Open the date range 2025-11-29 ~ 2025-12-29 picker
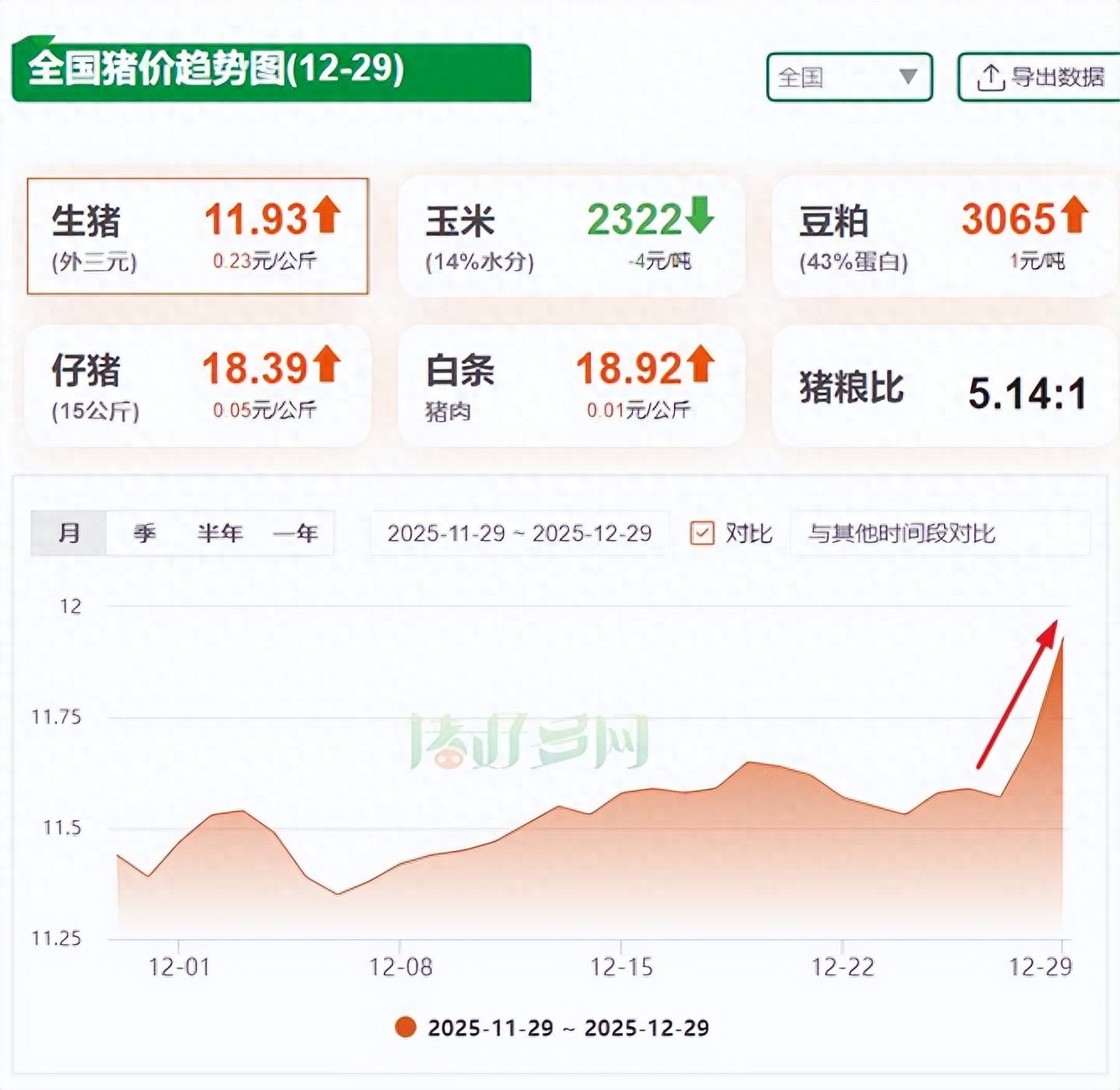The width and height of the screenshot is (1120, 1090). (x=519, y=533)
